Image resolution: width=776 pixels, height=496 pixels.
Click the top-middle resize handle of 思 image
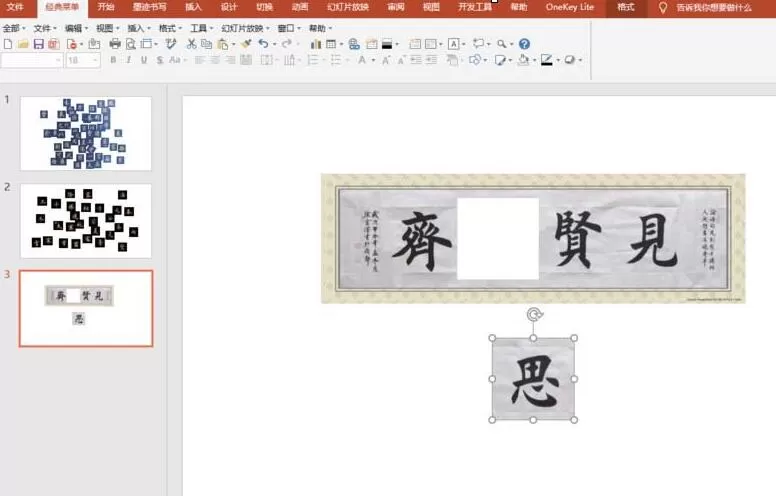pyautogui.click(x=533, y=338)
